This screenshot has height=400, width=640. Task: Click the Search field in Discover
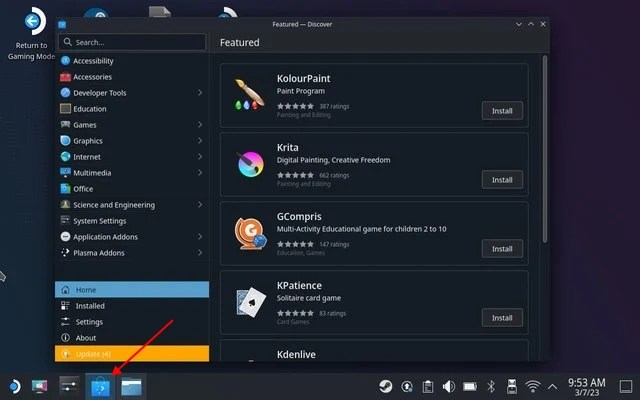132,42
